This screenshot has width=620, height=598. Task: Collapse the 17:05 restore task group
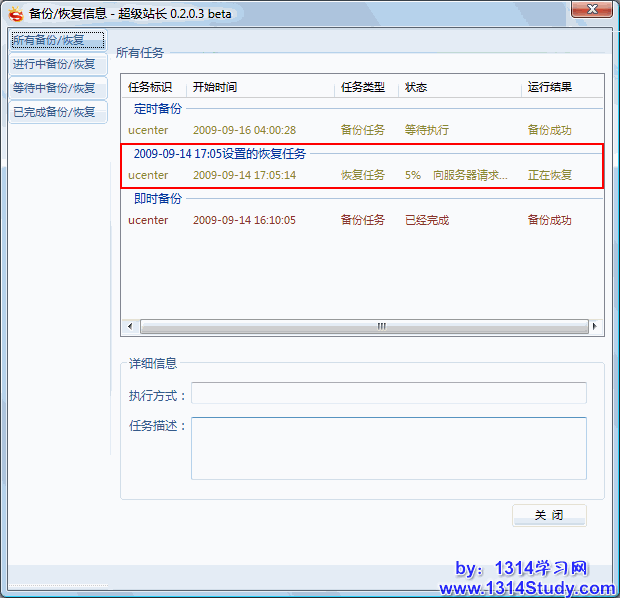220,154
